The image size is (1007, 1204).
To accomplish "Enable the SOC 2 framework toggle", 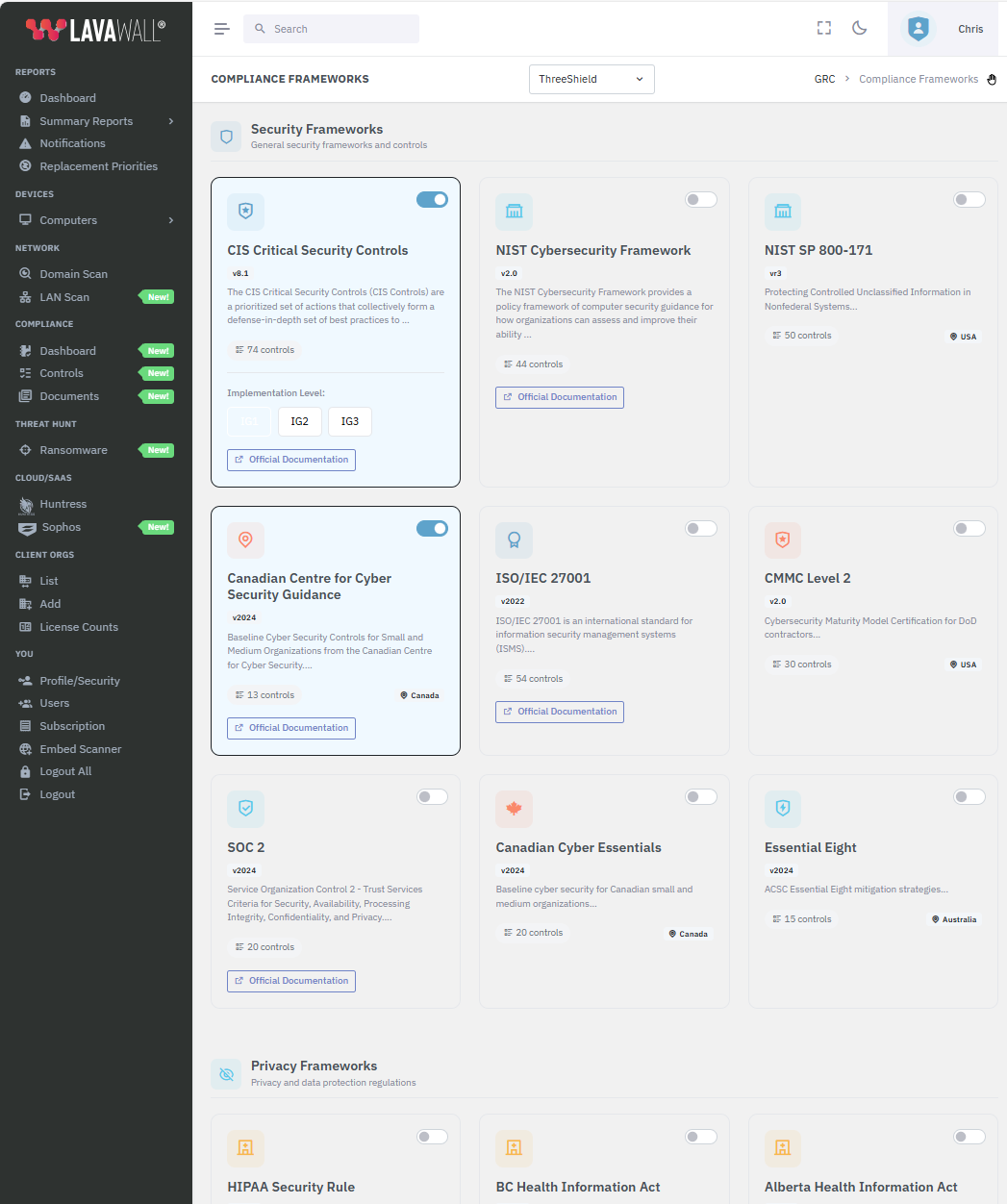I will coord(432,796).
